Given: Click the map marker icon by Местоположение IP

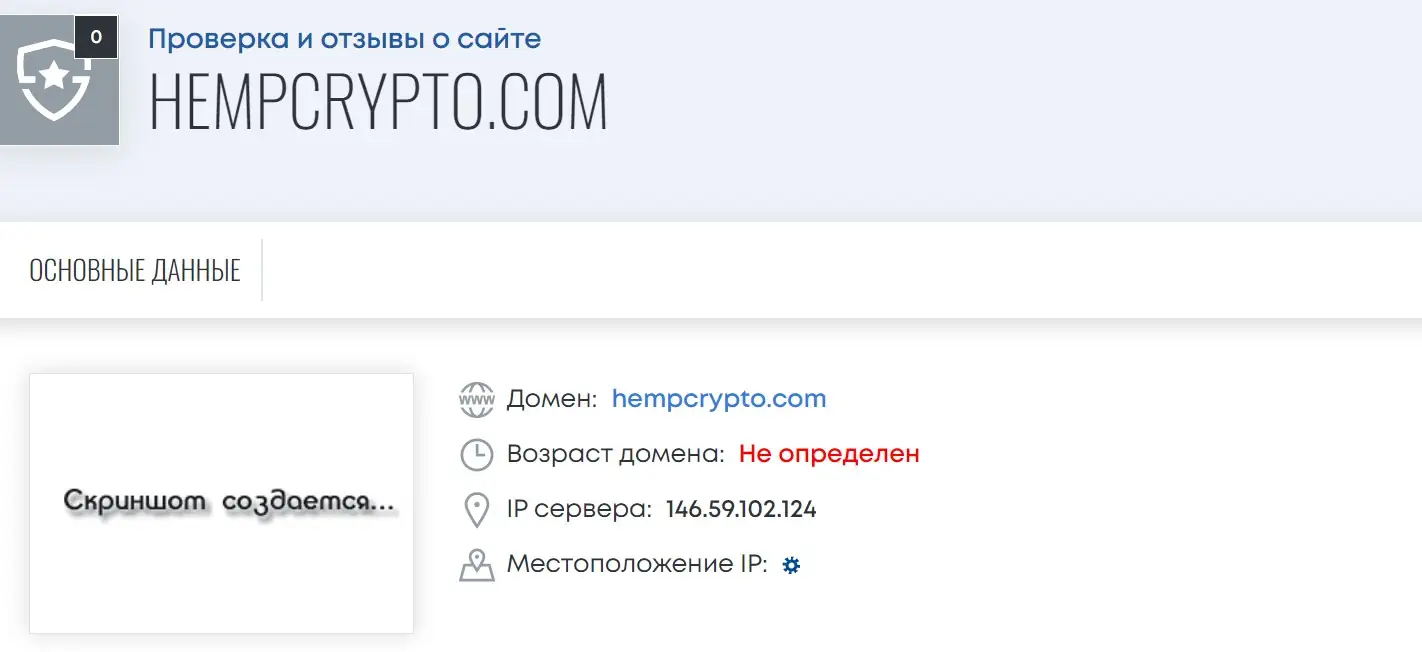Looking at the screenshot, I should point(477,565).
